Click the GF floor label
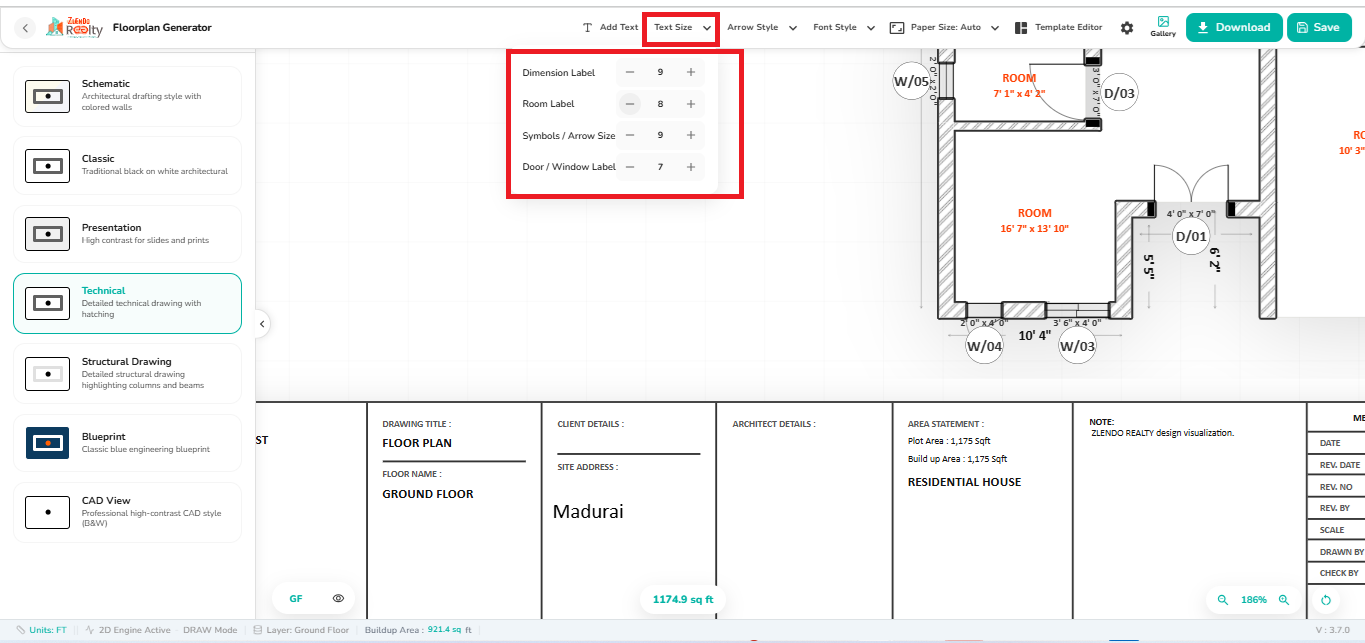The image size is (1365, 643). [x=296, y=599]
